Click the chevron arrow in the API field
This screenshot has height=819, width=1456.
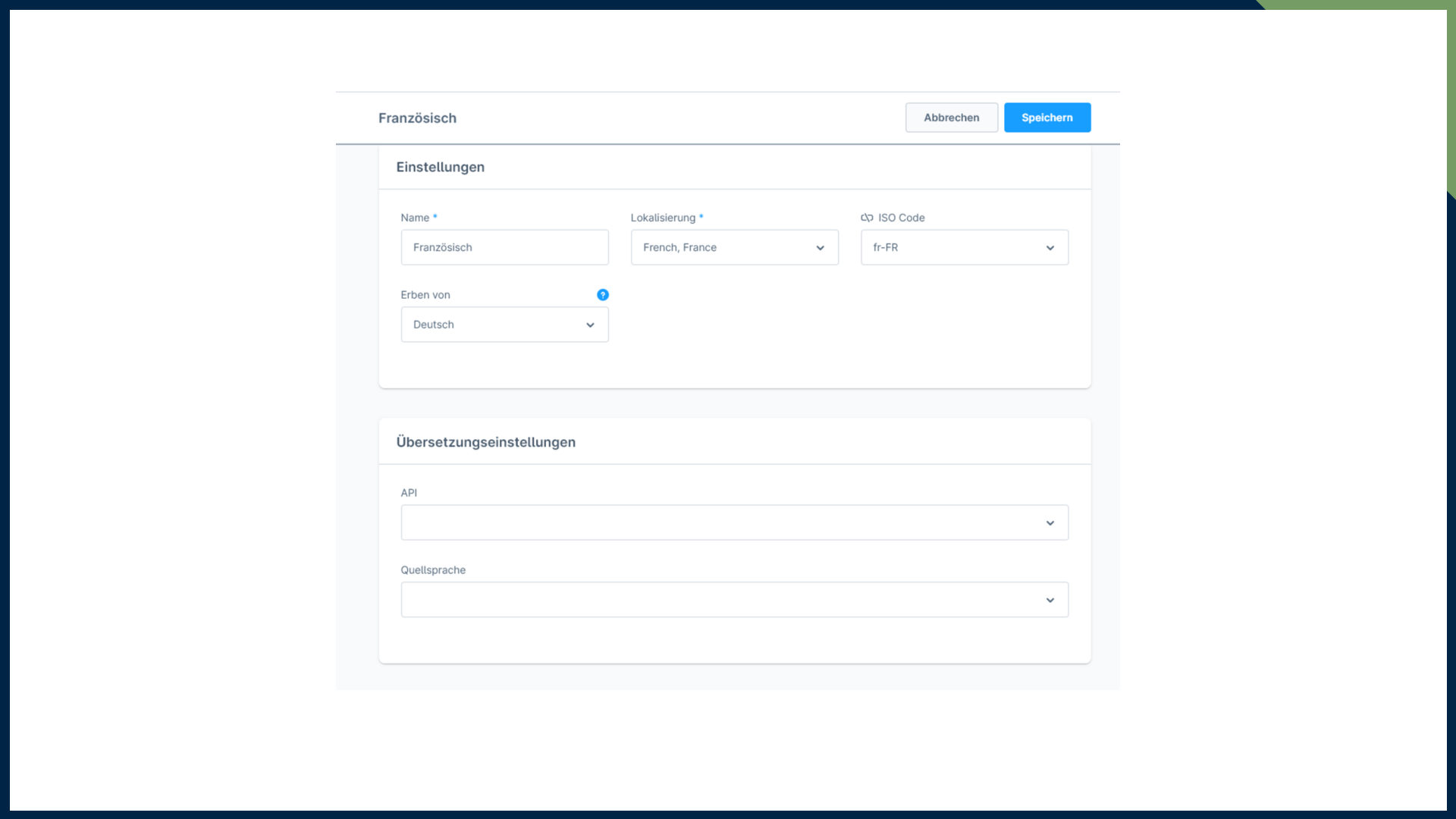[1050, 523]
